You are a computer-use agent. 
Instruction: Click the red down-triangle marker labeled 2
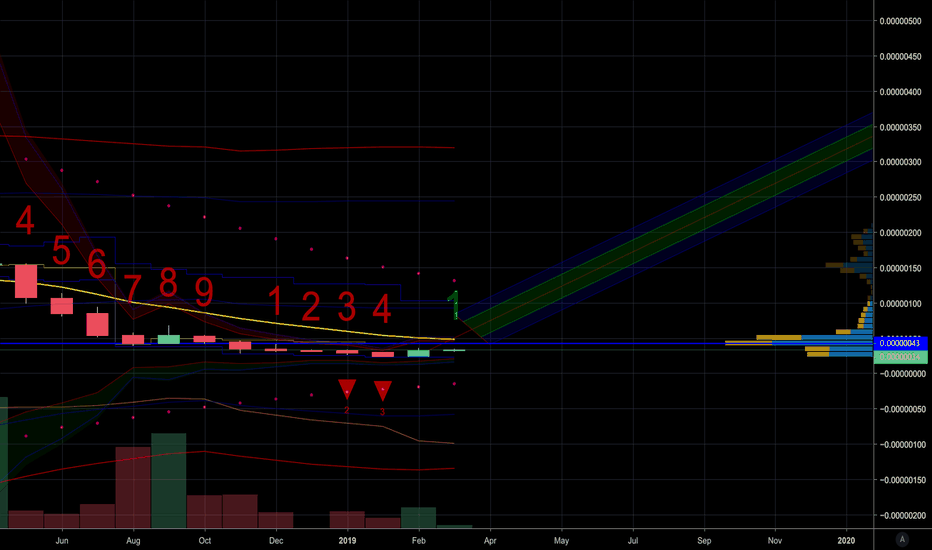347,389
